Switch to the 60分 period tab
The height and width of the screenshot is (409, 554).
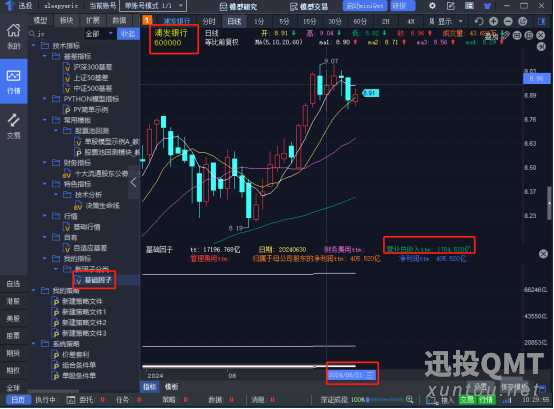(360, 22)
